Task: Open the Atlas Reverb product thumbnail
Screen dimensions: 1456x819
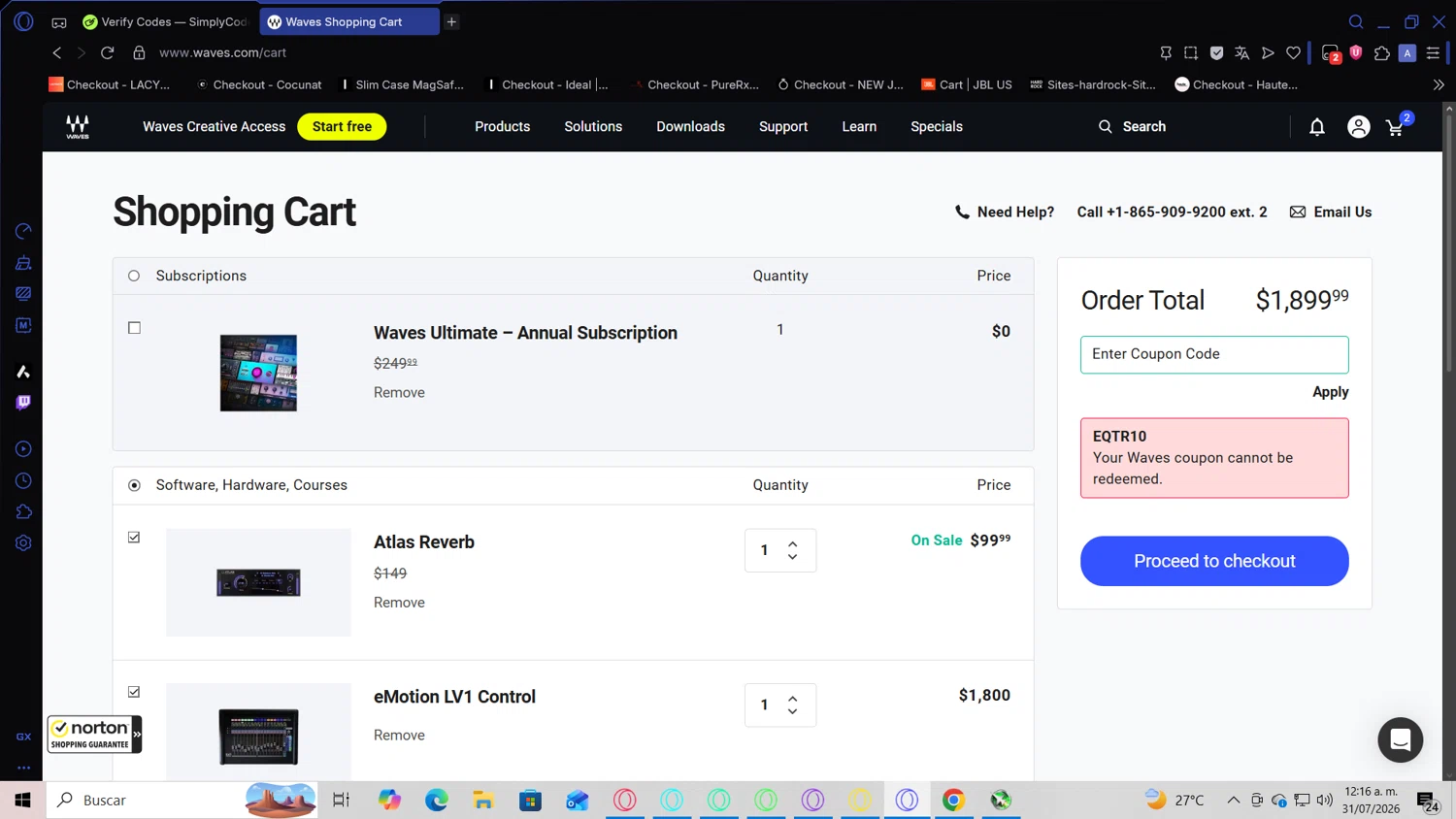Action: pos(258,582)
